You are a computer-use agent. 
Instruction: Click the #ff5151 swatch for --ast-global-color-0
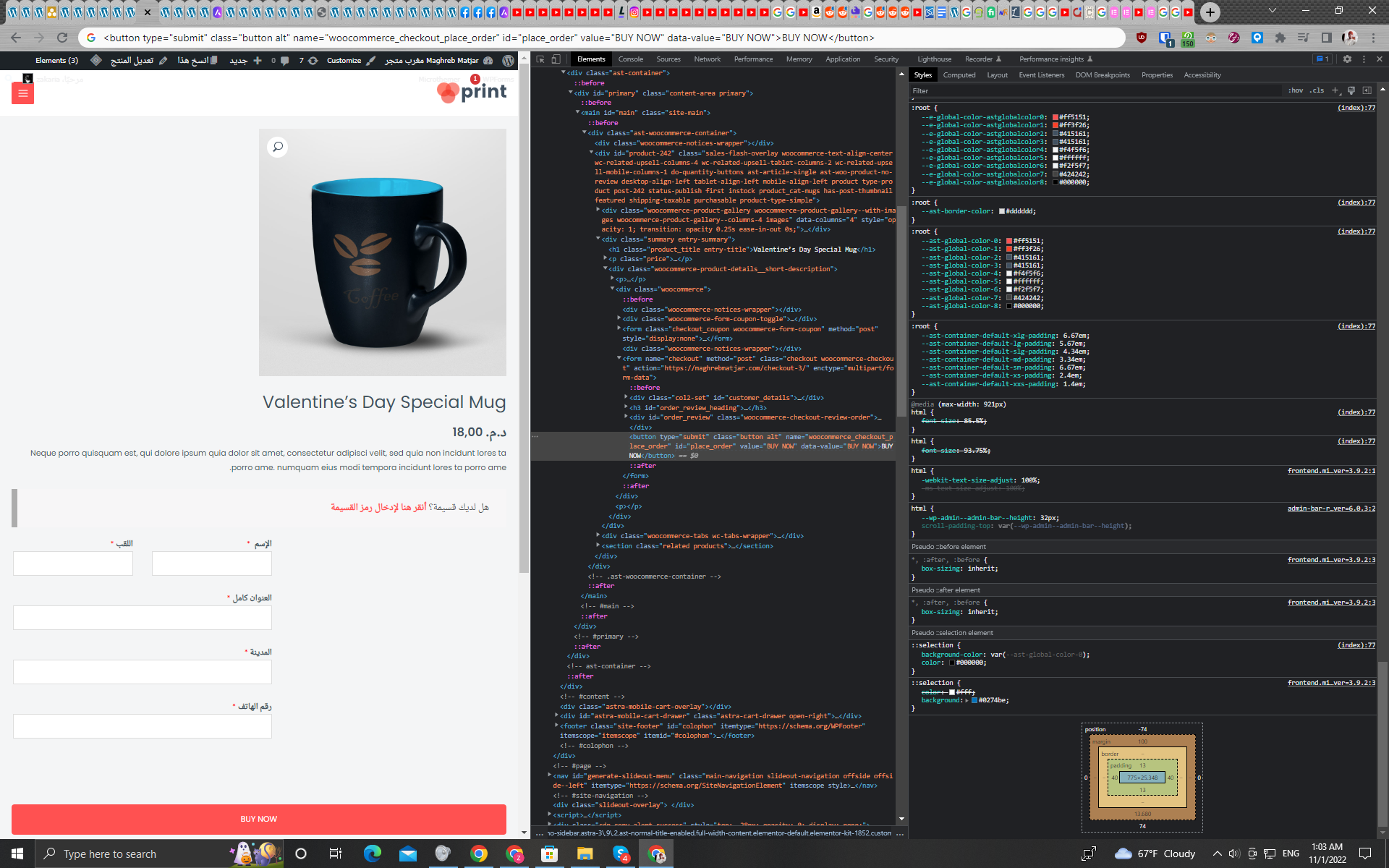pos(1009,241)
